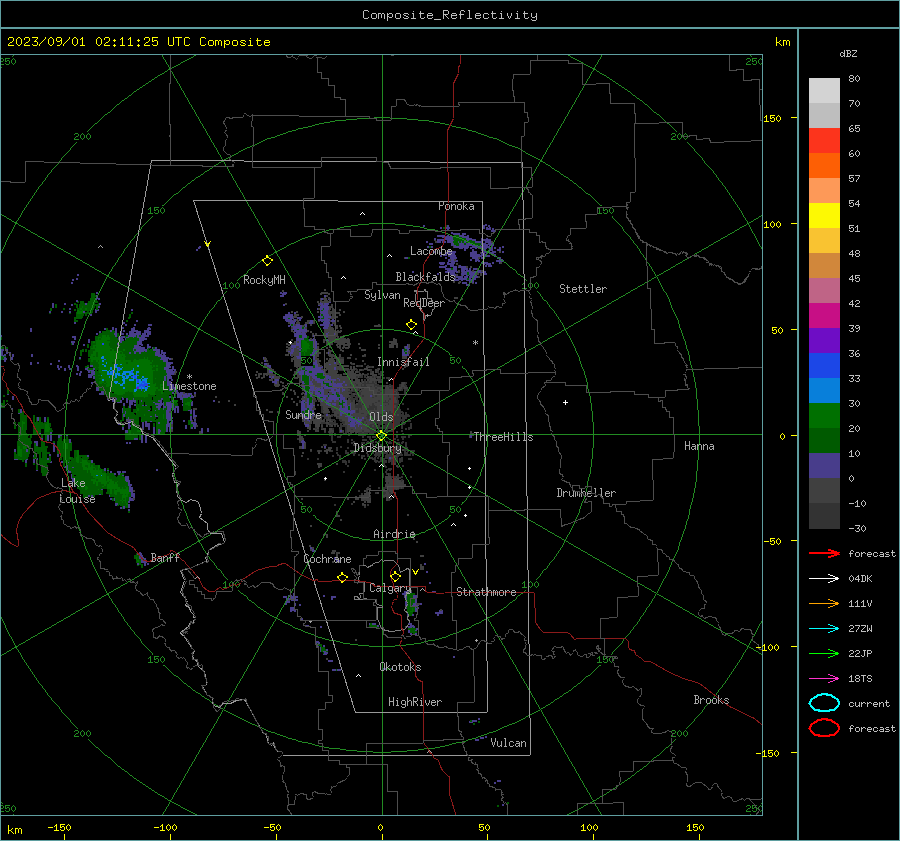900x841 pixels.
Task: Click the yellow 54-51 dBZ color swatch
Action: [x=824, y=215]
